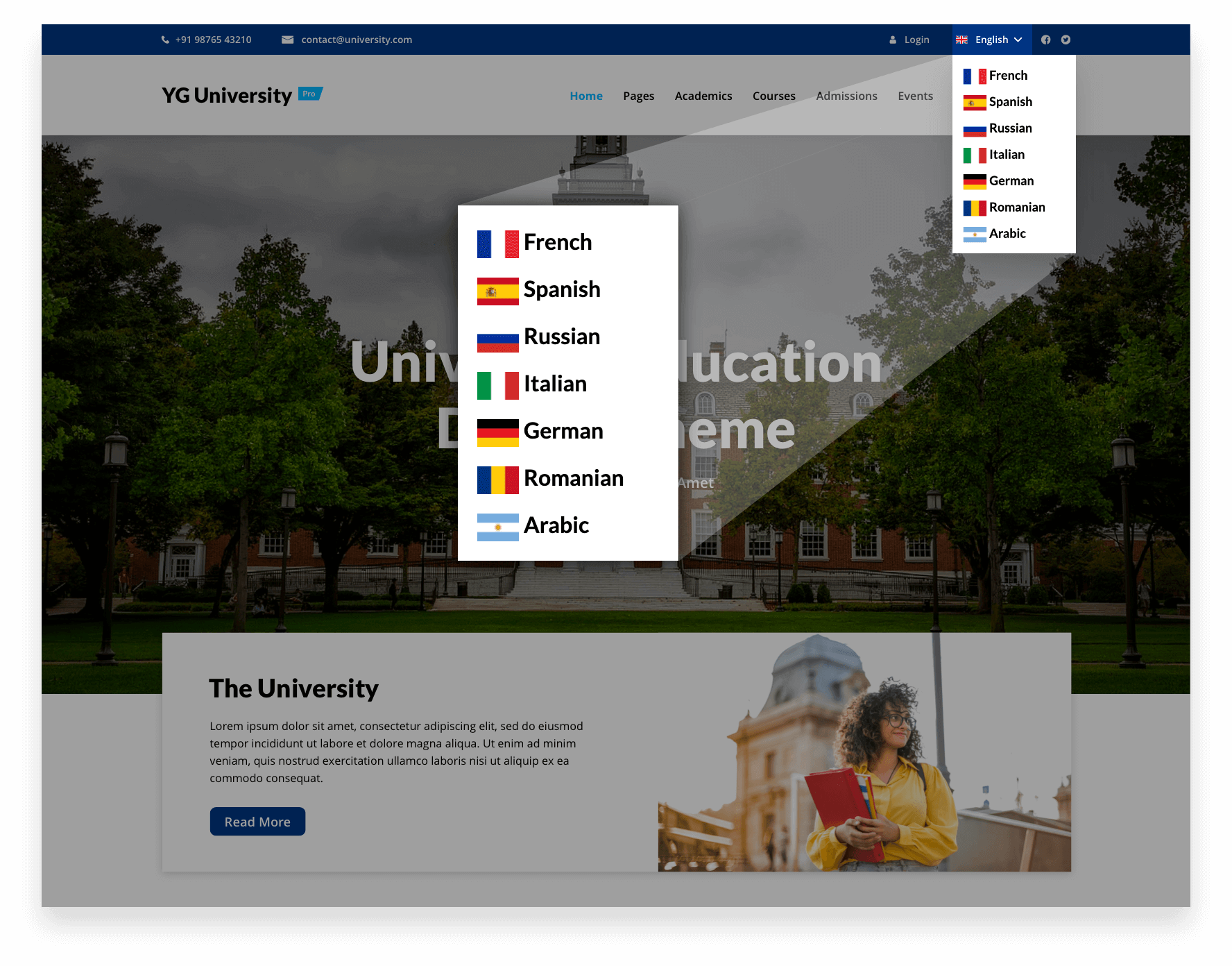The height and width of the screenshot is (966, 1232).
Task: Click the UK flag beside English
Action: 962,40
